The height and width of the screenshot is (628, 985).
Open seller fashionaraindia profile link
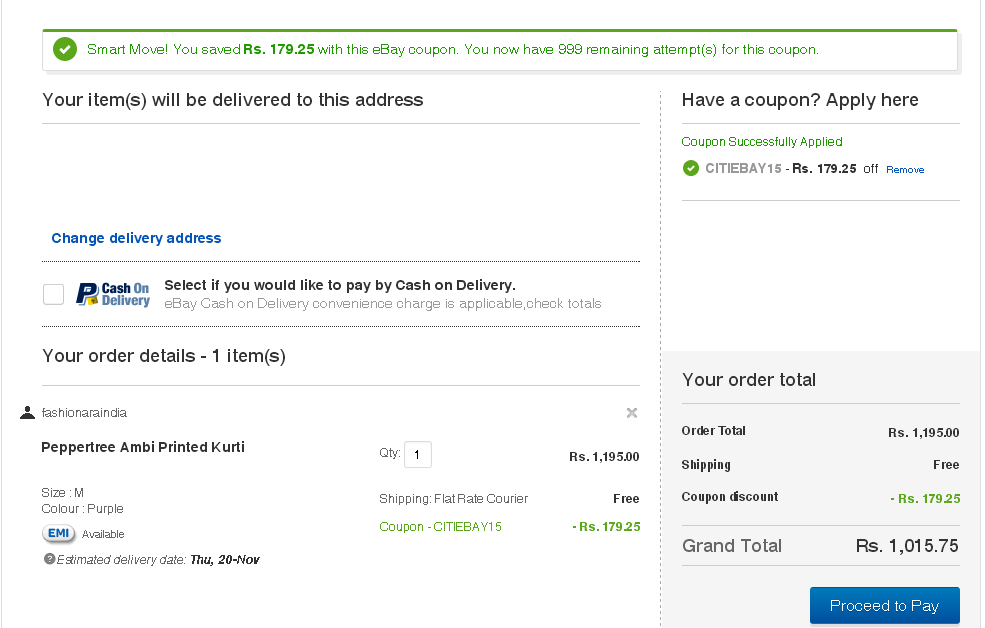pos(84,413)
